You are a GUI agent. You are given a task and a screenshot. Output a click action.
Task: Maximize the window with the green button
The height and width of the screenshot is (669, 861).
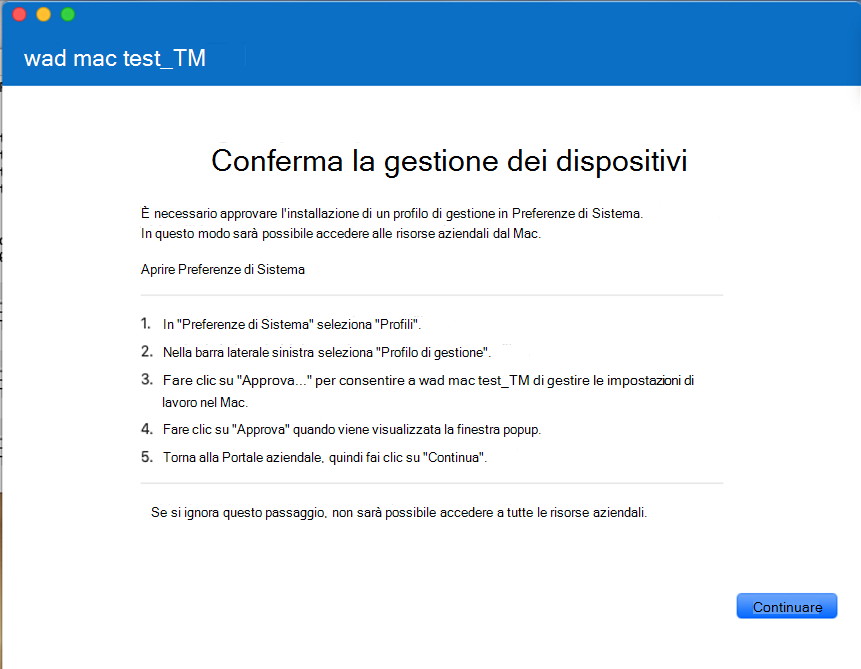(67, 15)
